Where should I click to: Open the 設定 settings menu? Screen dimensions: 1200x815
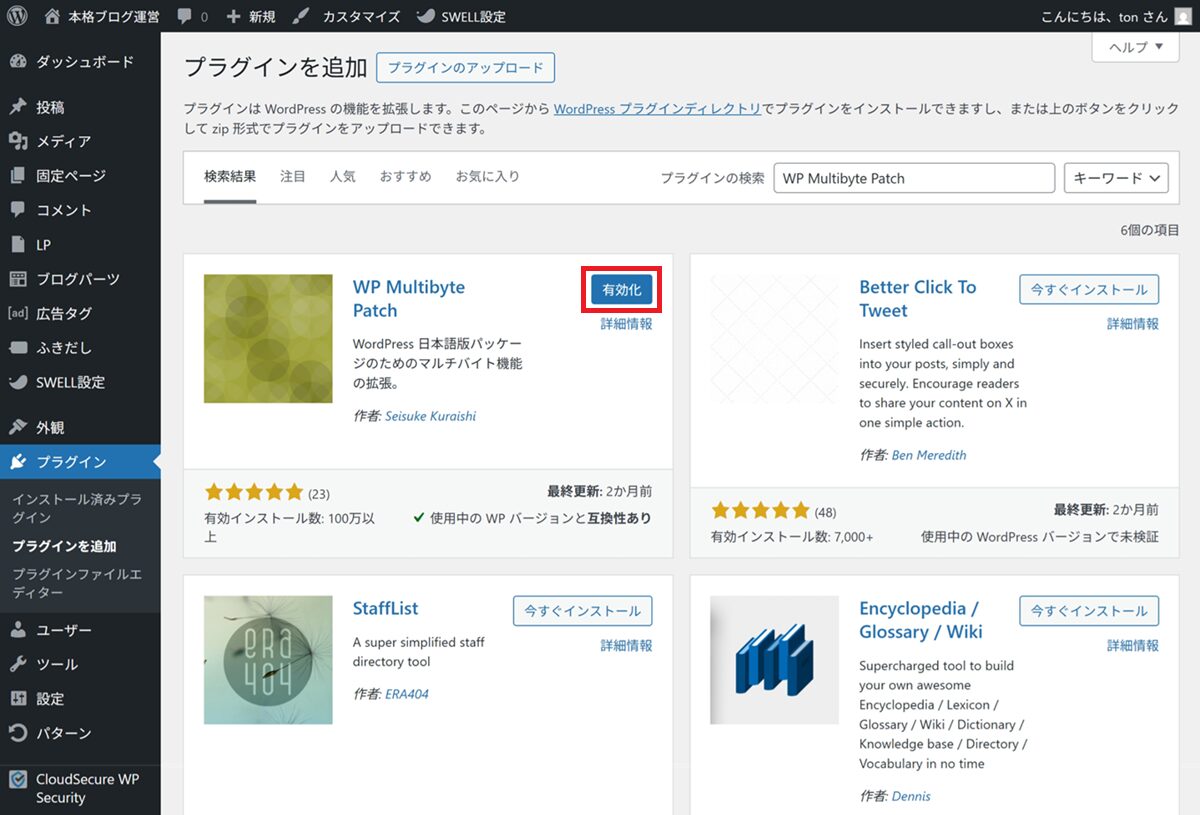(50, 699)
